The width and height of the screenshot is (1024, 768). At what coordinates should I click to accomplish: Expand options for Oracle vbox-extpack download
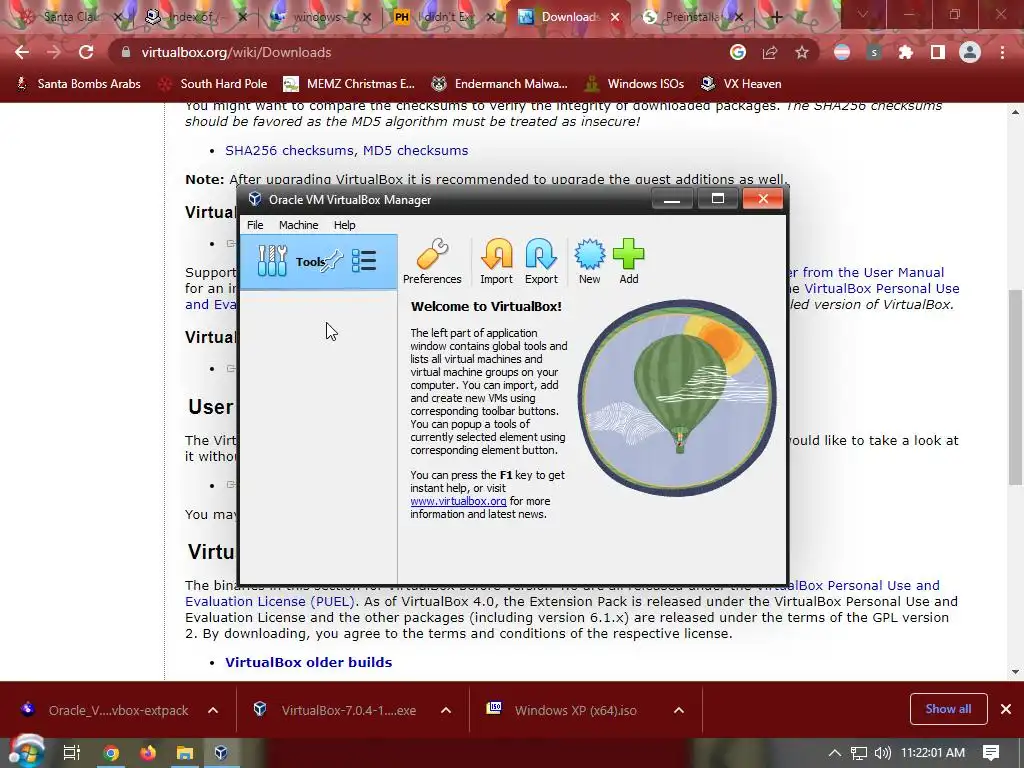213,710
